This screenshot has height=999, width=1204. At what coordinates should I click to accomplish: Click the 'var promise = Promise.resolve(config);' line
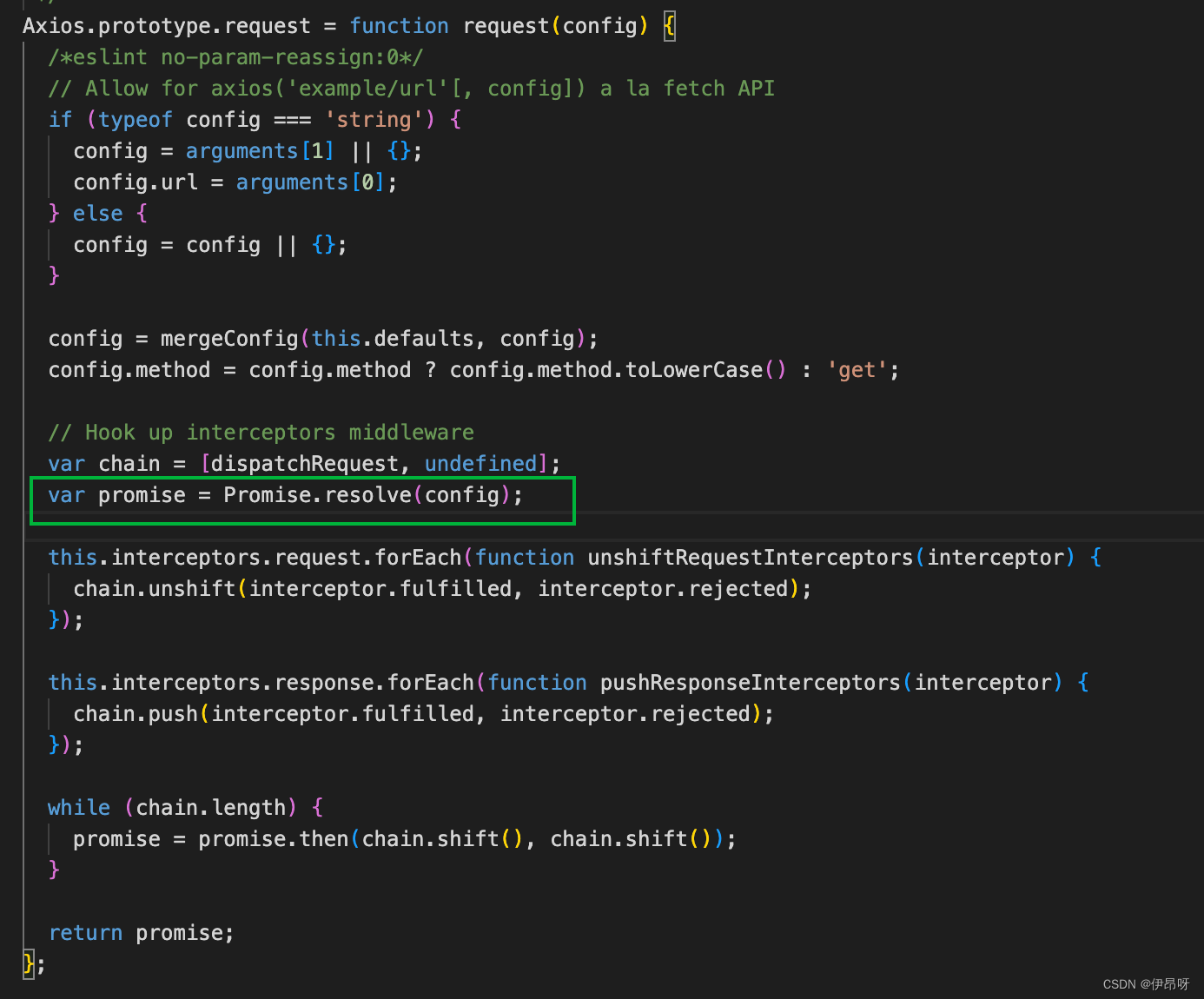[286, 495]
